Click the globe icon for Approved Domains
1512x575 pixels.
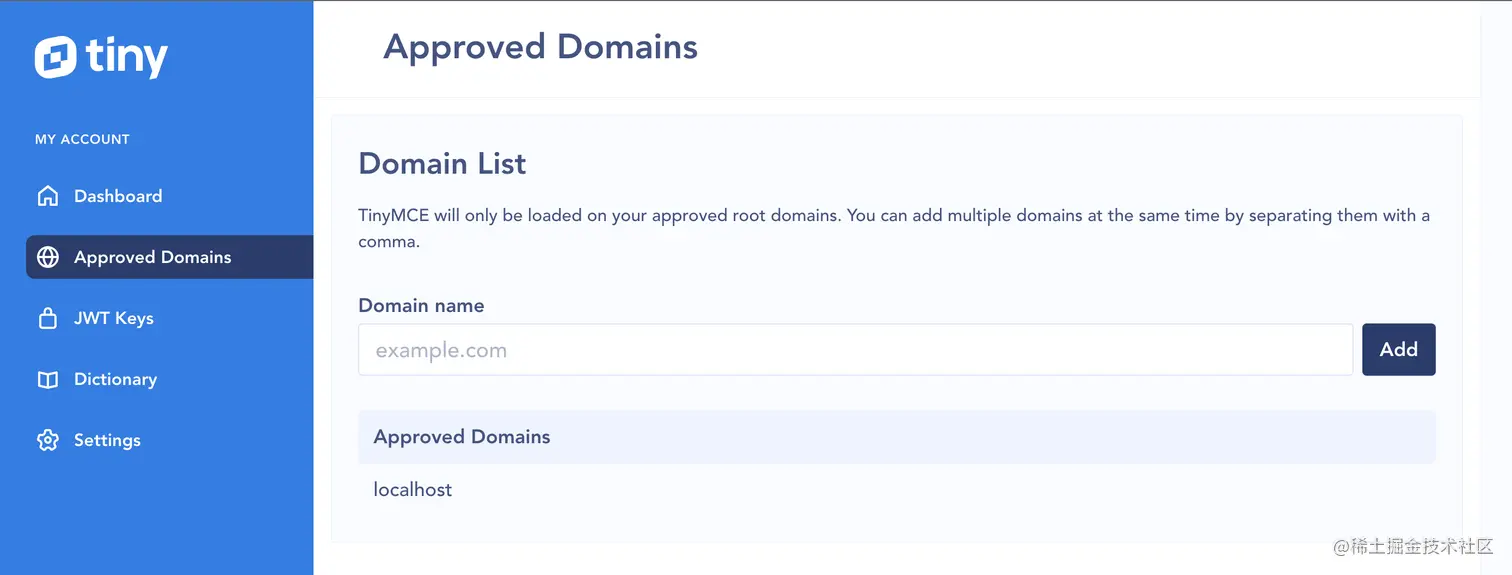click(47, 257)
